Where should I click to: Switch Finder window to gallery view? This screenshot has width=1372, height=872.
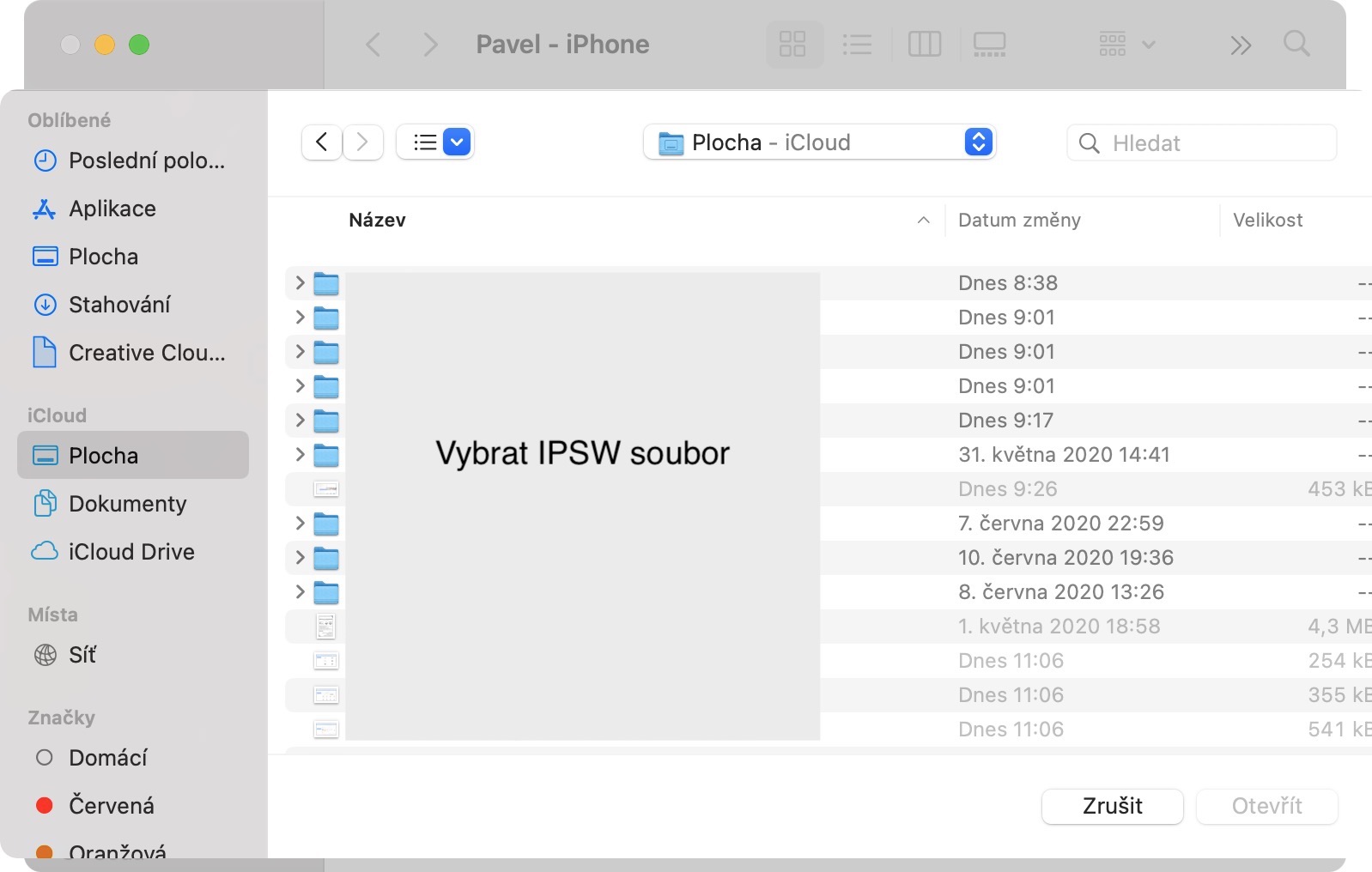pos(990,44)
